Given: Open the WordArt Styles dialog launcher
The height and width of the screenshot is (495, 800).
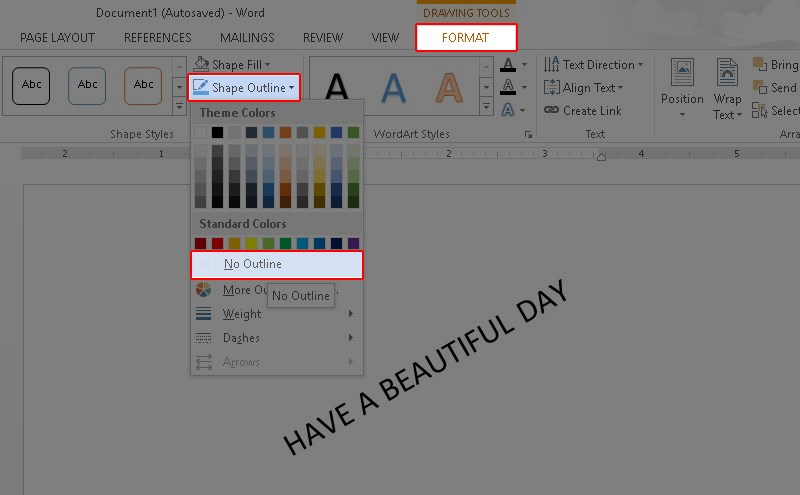Looking at the screenshot, I should (x=528, y=134).
